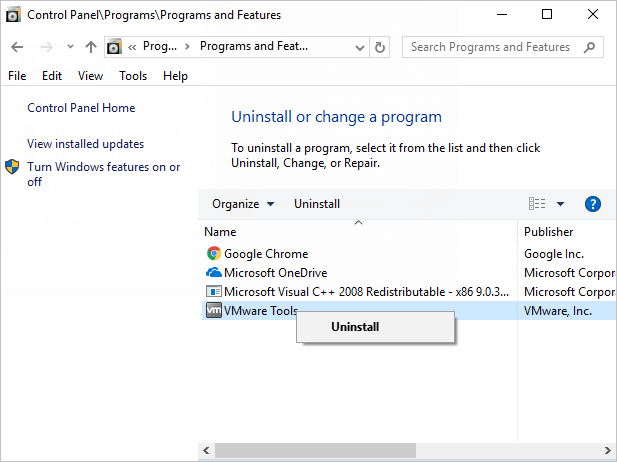617x462 pixels.
Task: Click the breadcrumb overflow chevrons
Action: click(132, 47)
